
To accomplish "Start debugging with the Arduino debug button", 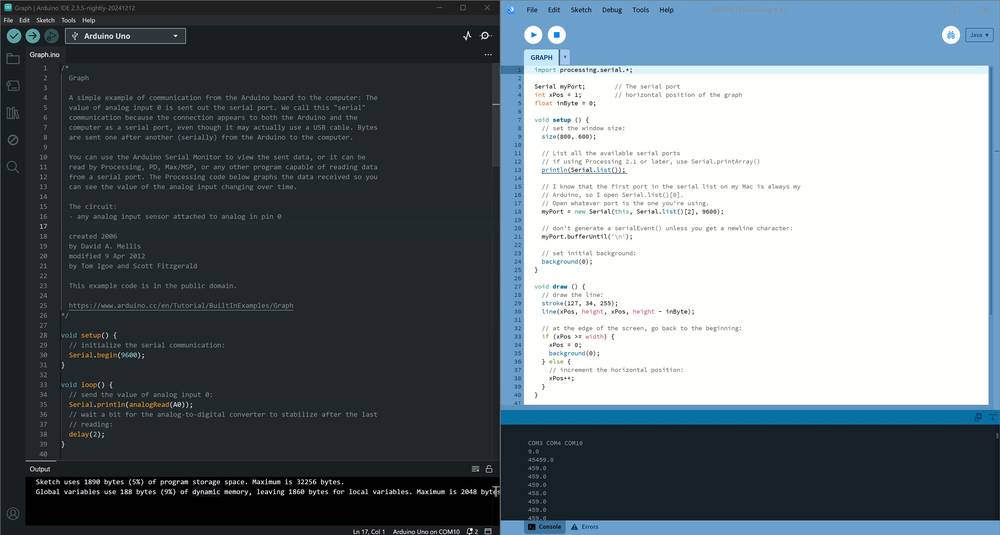I will [x=52, y=36].
